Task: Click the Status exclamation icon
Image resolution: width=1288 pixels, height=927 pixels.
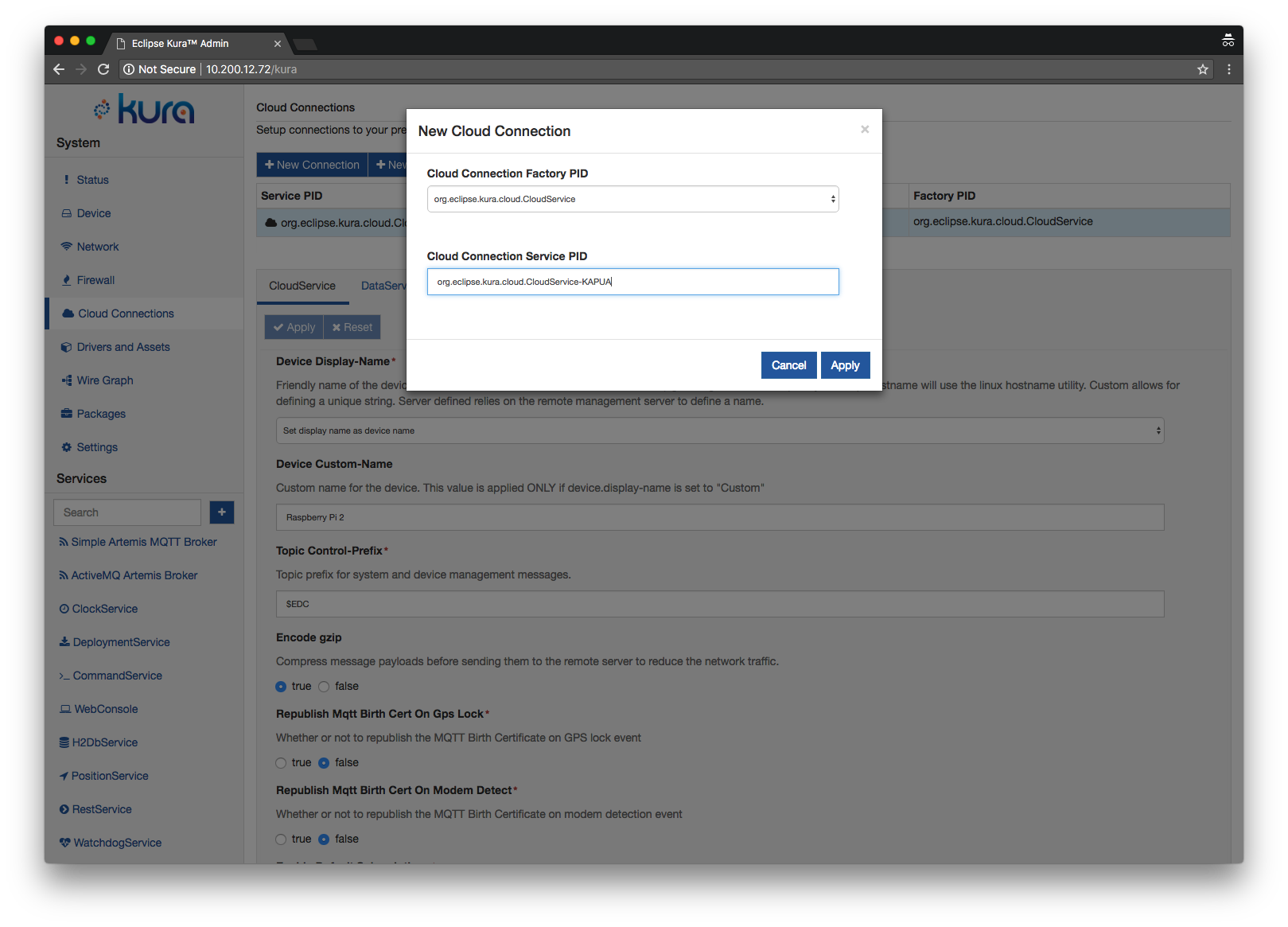Action: click(x=67, y=180)
